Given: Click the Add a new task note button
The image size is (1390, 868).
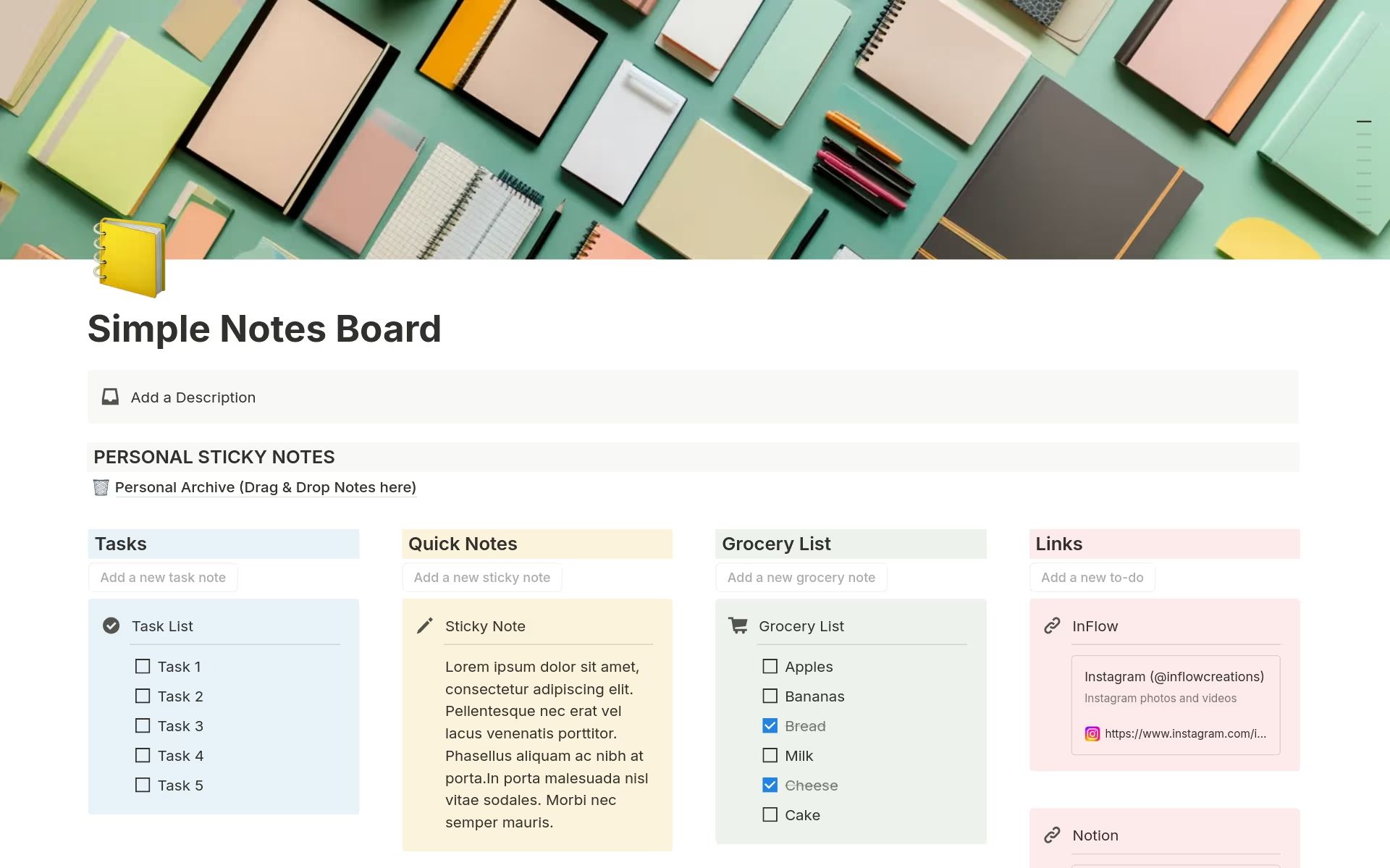Looking at the screenshot, I should [x=163, y=577].
